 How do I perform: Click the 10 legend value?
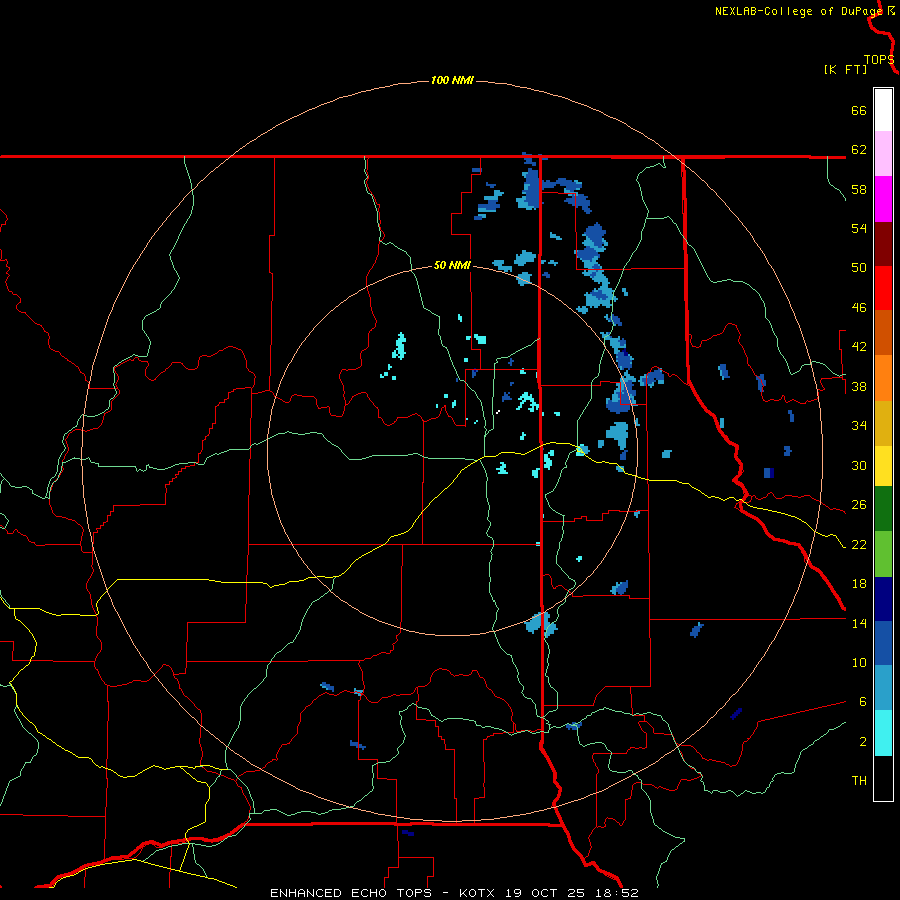tap(859, 662)
